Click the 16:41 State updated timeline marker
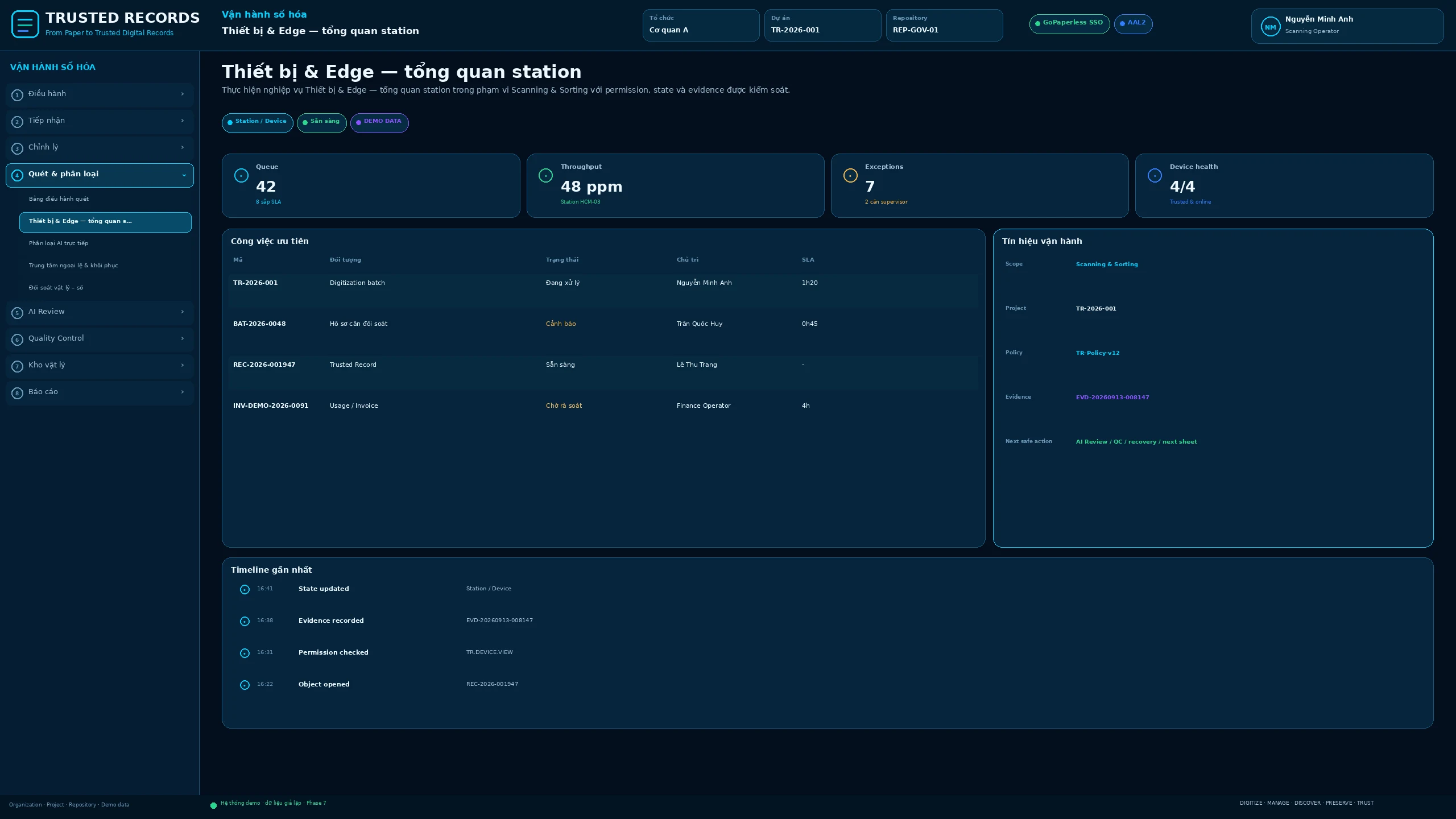 click(245, 590)
